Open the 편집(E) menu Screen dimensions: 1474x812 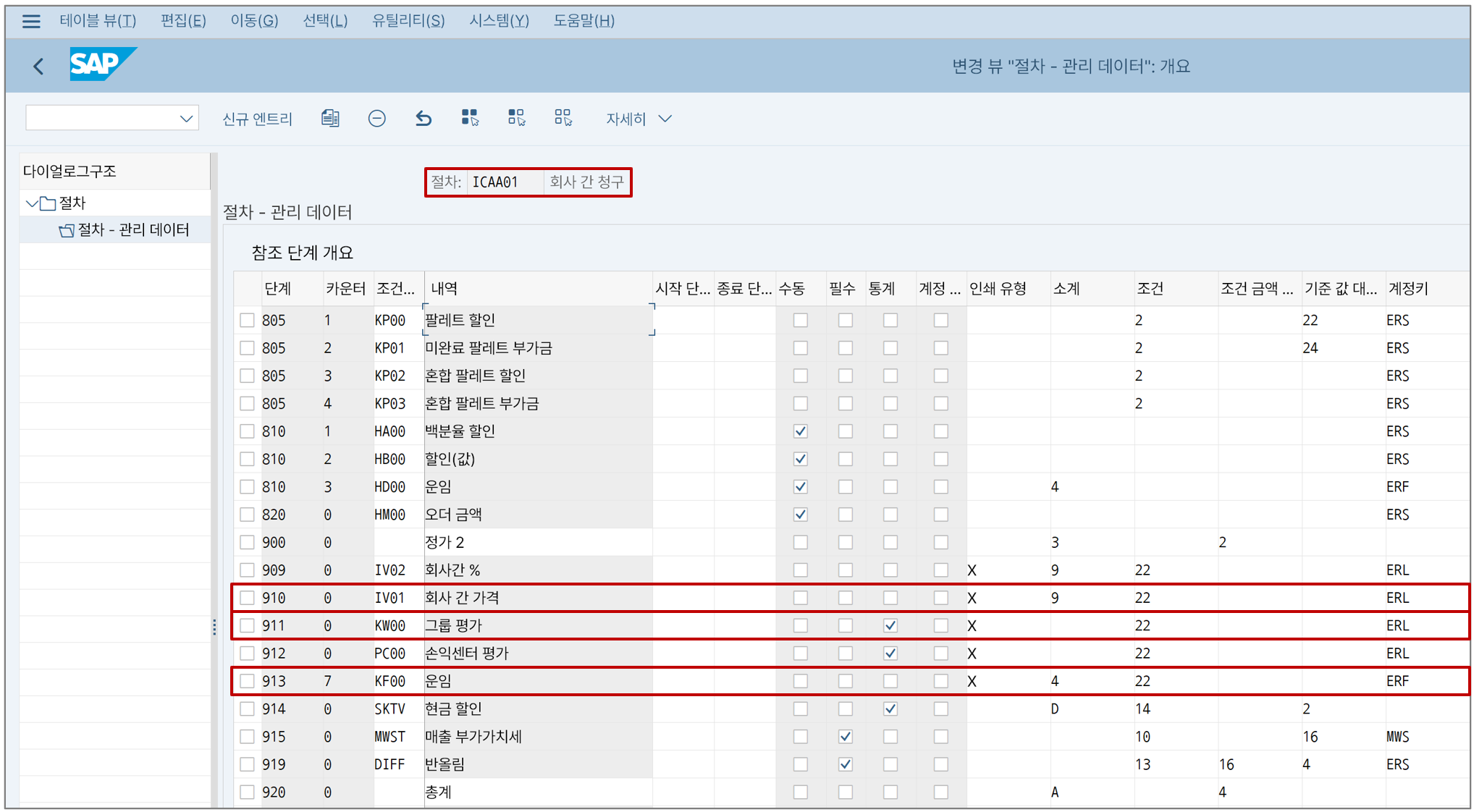point(183,21)
